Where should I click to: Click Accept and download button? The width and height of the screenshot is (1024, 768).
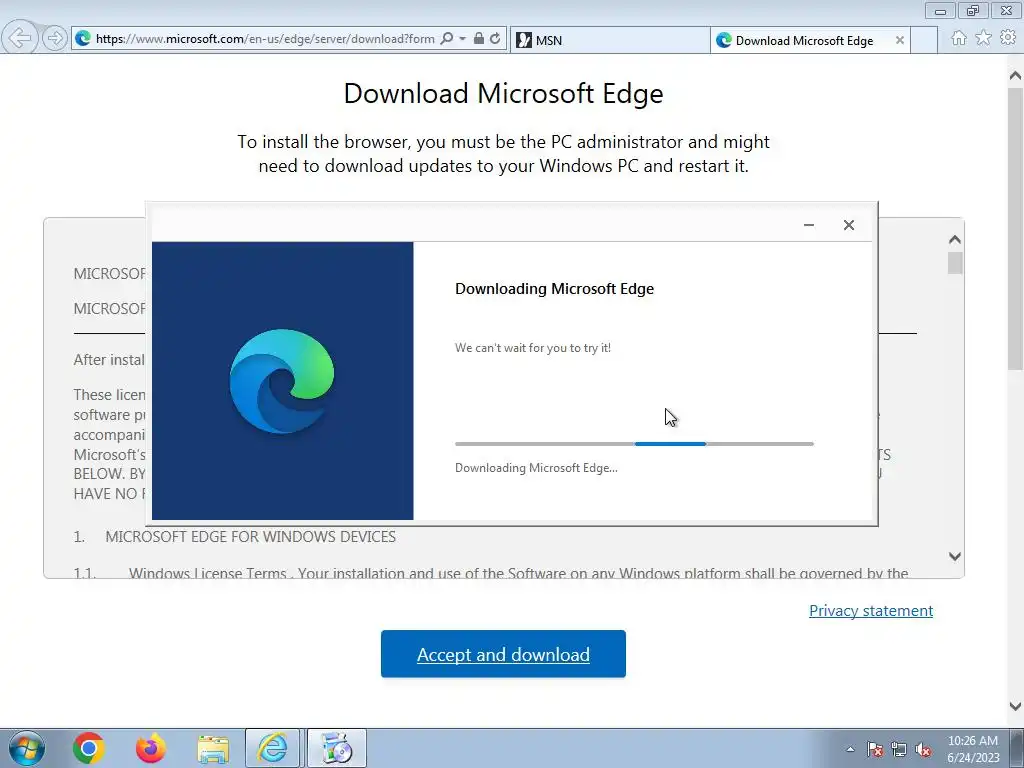pos(503,654)
